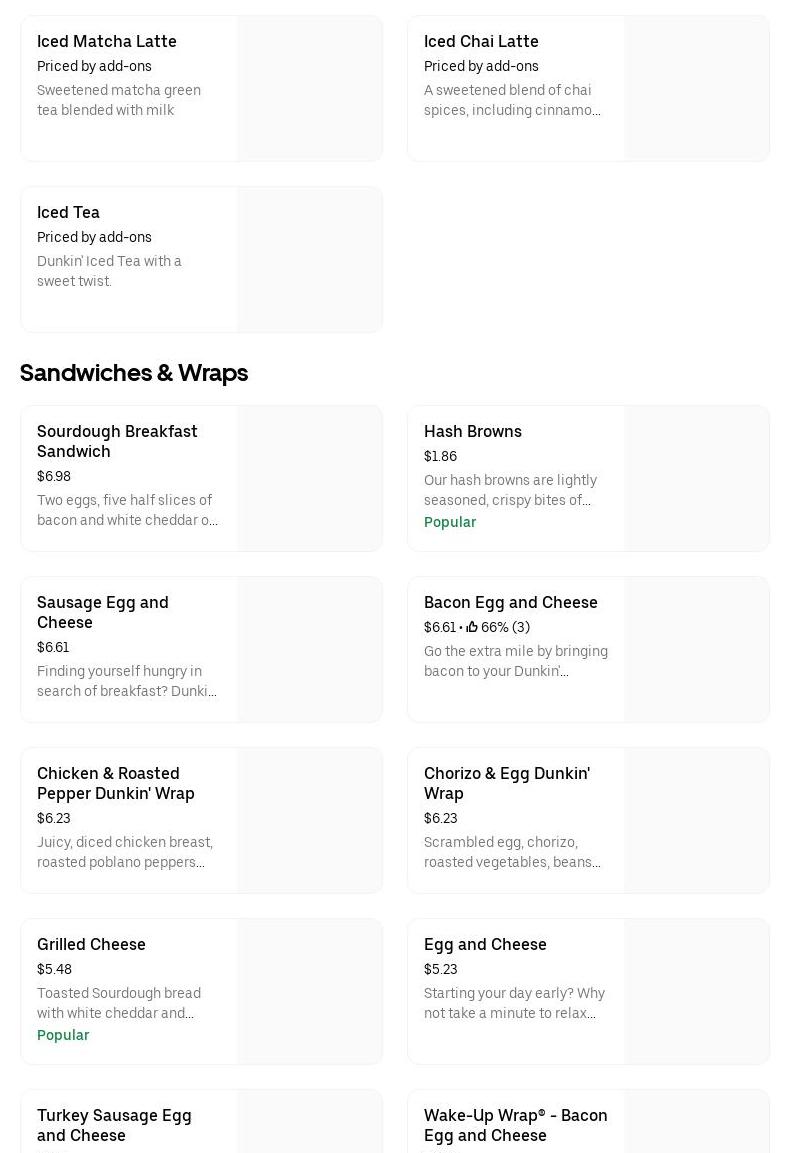Select Chorizo & Egg Dunkin' Wrap
This screenshot has height=1153, width=804.
(x=507, y=783)
